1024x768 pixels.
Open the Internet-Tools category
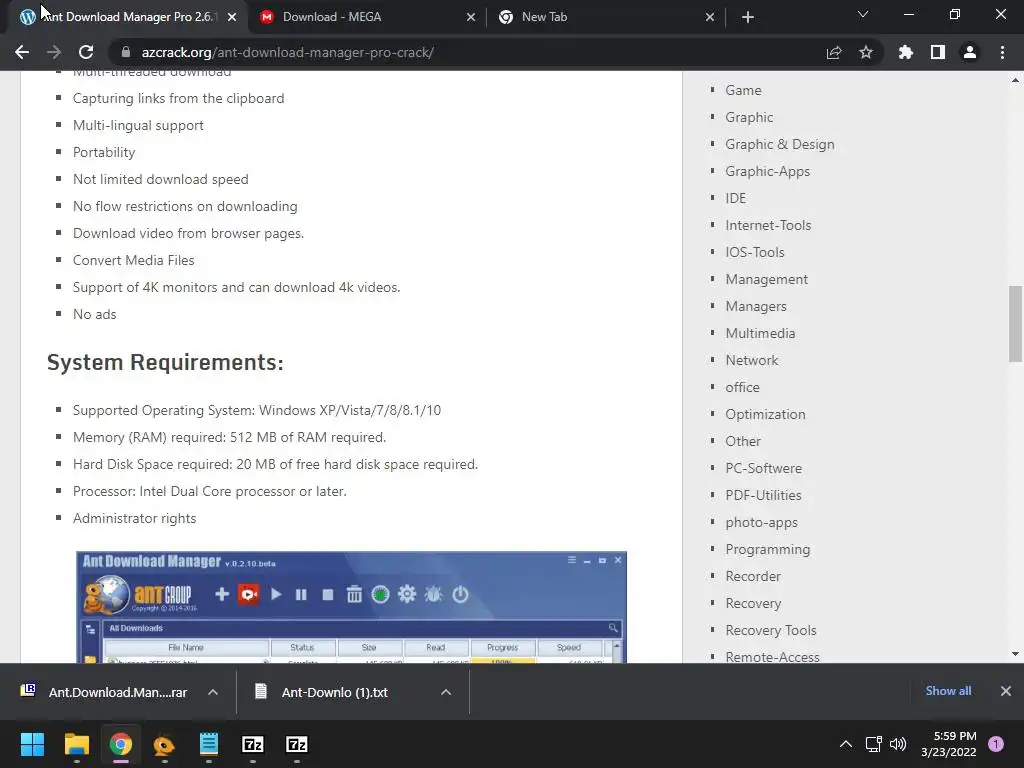768,225
